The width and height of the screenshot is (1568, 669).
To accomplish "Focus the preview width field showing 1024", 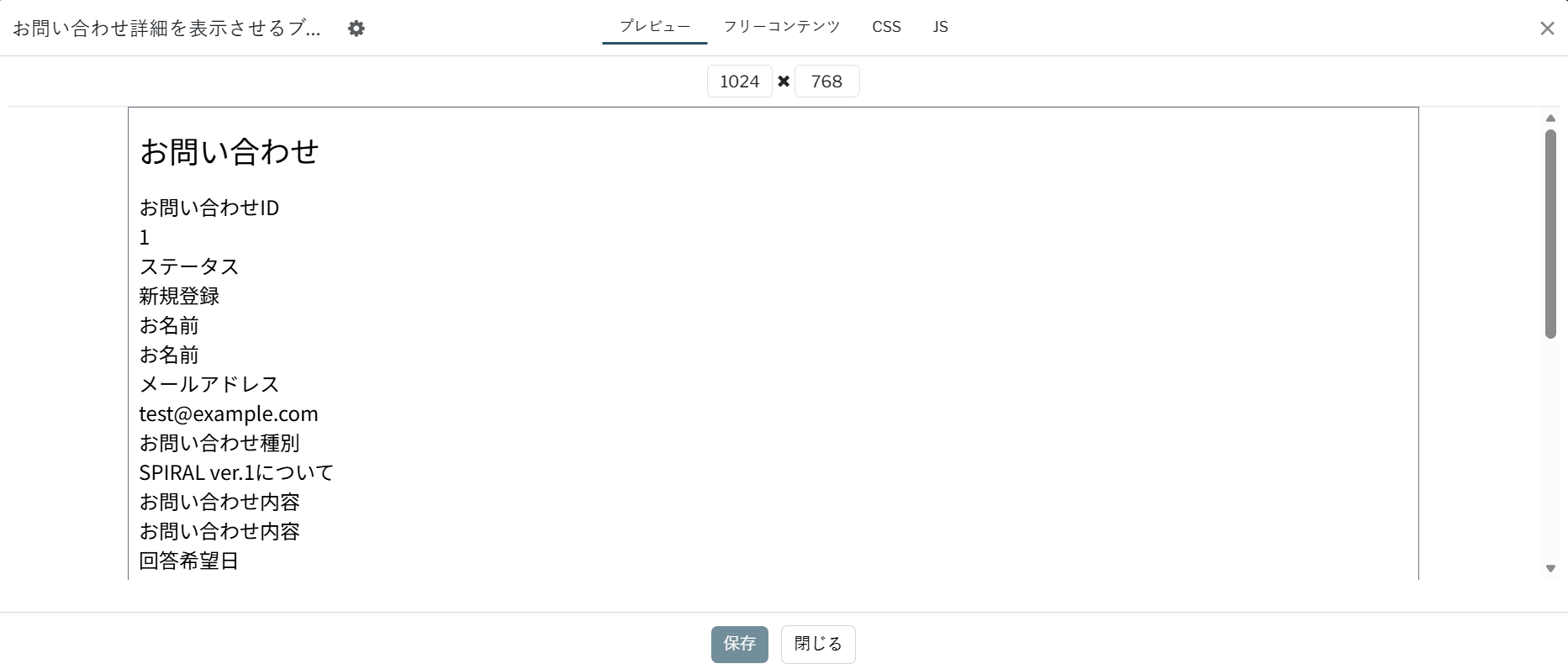I will pos(739,82).
